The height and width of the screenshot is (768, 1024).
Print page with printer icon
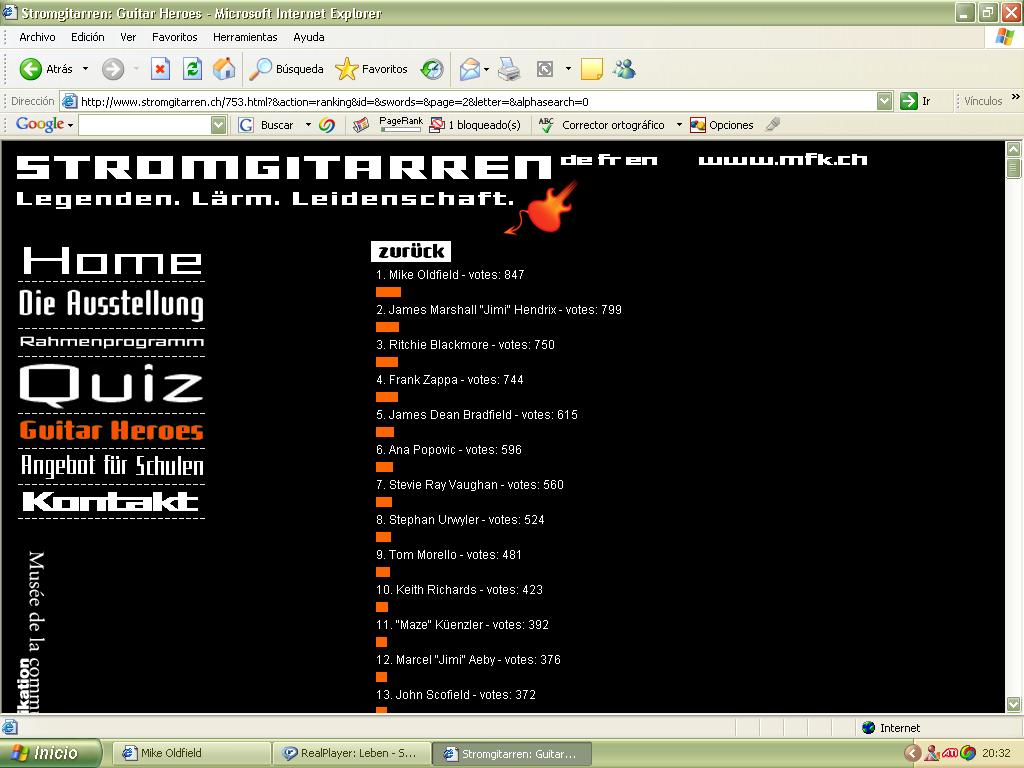509,69
